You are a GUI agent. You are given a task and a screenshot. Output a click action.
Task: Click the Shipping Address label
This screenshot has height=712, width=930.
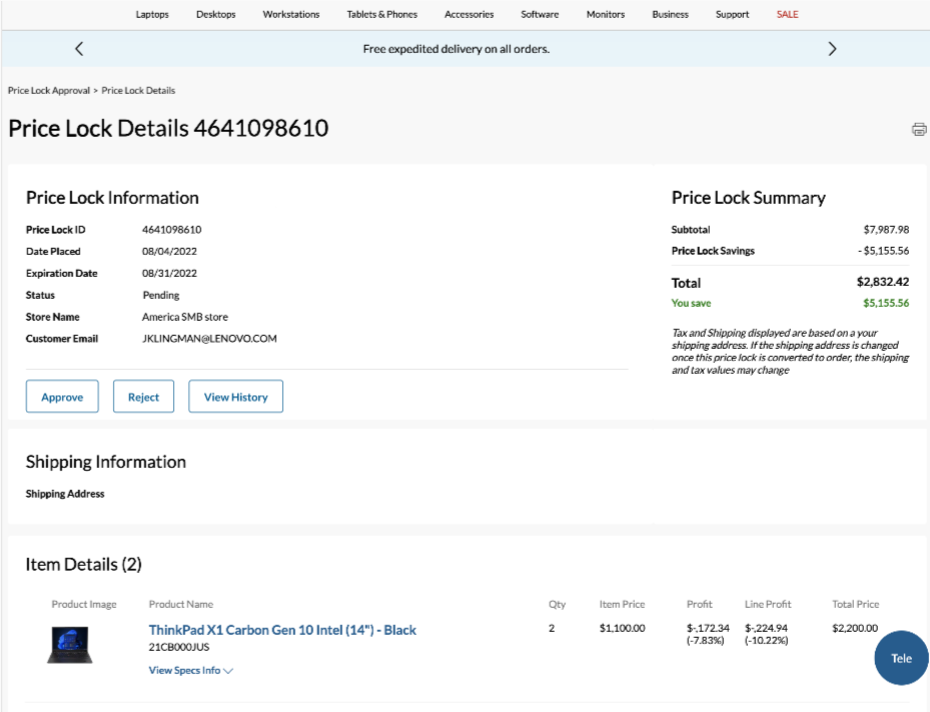click(x=65, y=494)
